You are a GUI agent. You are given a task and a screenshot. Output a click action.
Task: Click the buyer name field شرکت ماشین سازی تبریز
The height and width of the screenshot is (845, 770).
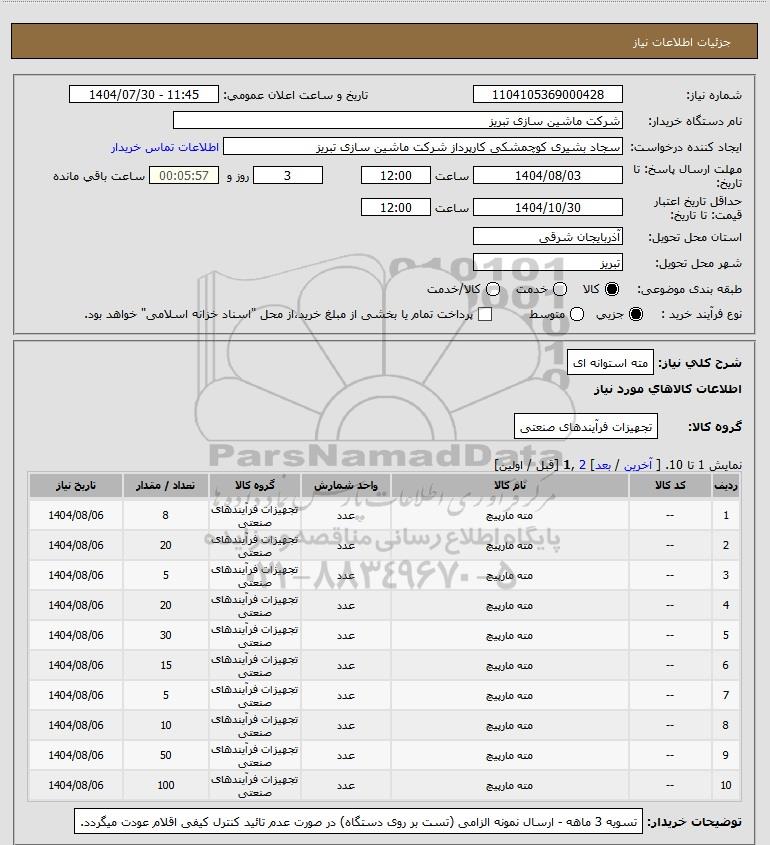398,120
